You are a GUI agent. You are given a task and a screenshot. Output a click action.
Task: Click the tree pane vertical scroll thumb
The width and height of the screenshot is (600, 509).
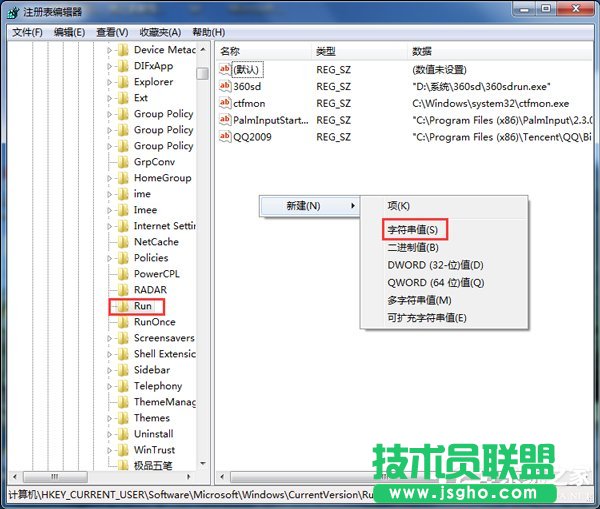tap(202, 73)
